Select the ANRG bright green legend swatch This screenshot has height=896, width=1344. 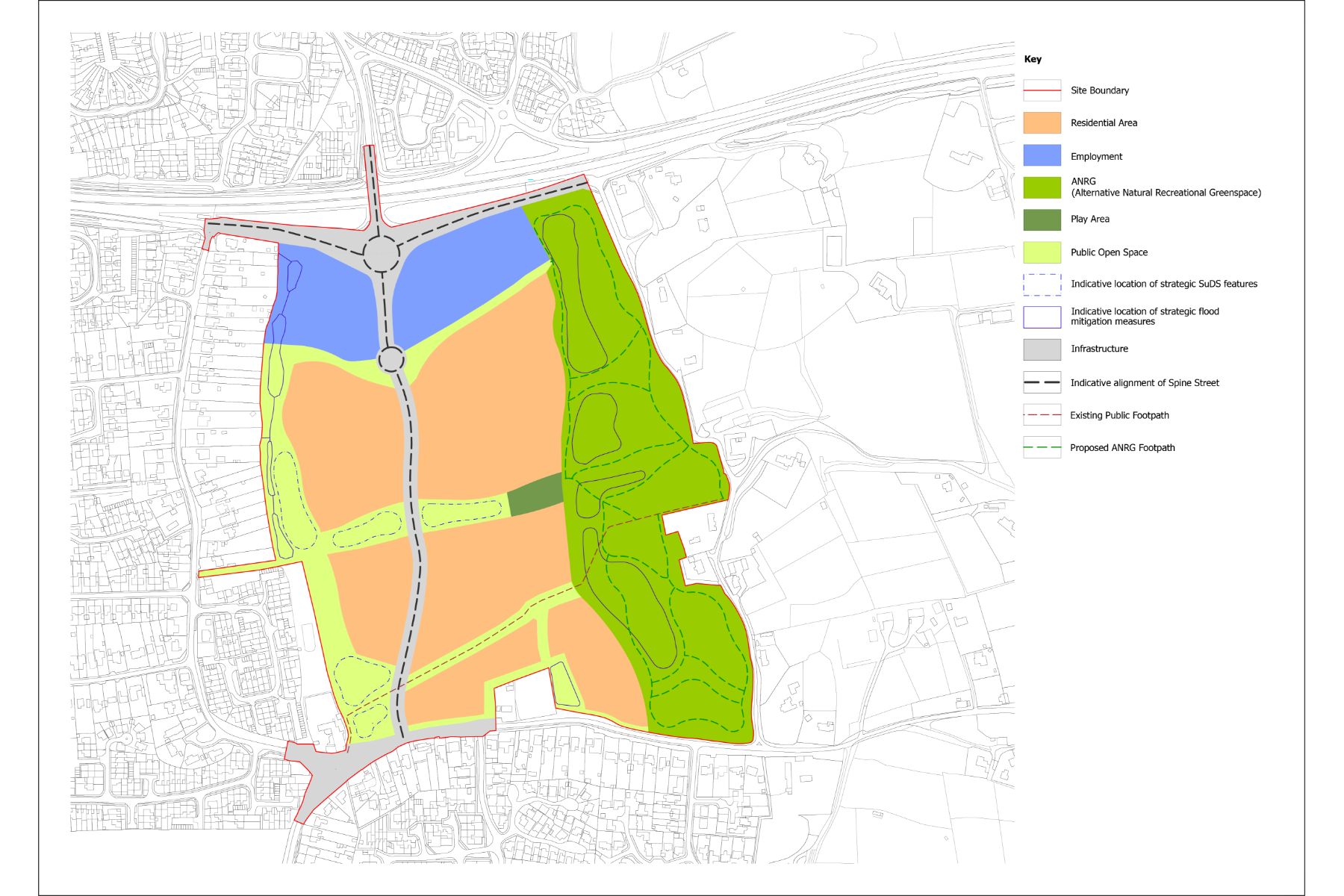click(x=1042, y=187)
